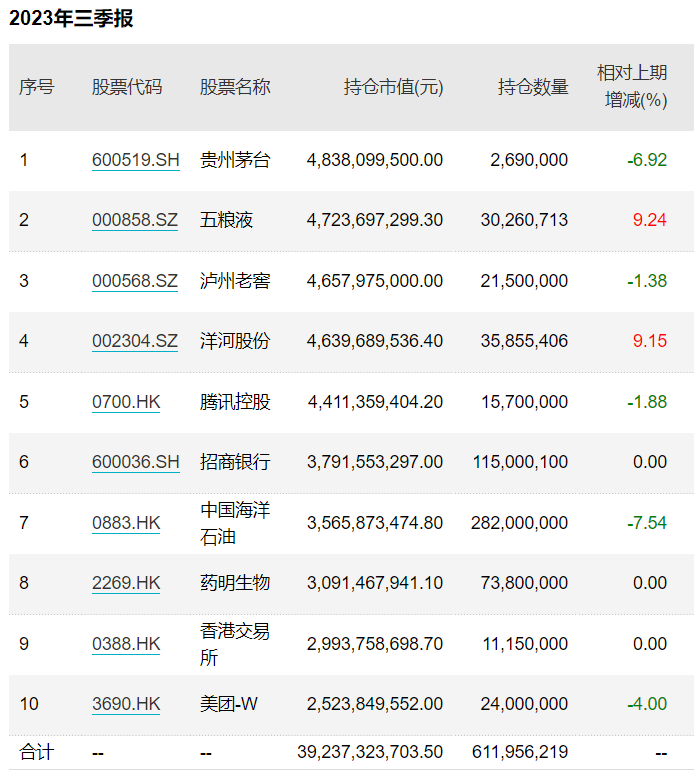Click holding quantity 35,855,406

coord(524,341)
